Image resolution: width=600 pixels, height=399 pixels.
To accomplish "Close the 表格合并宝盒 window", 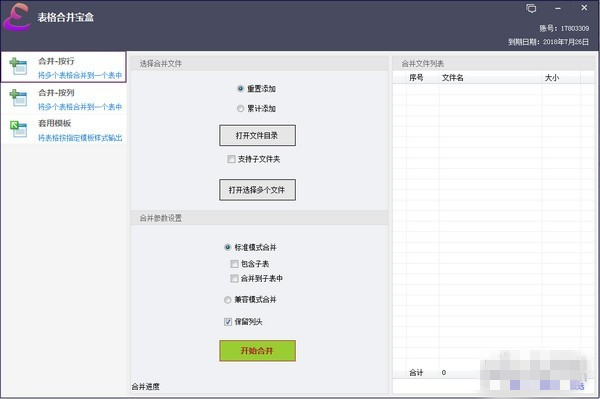I will click(x=584, y=7).
